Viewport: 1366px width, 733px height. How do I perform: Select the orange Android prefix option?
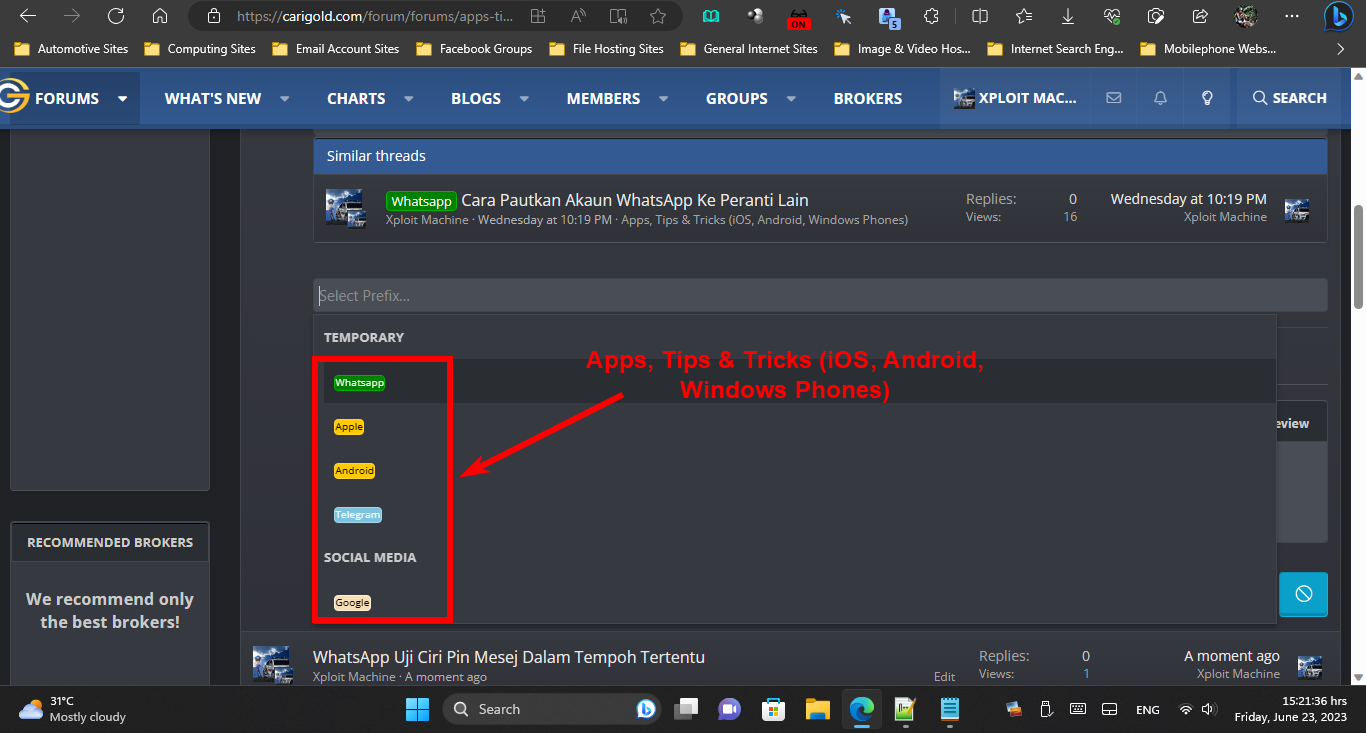tap(355, 471)
